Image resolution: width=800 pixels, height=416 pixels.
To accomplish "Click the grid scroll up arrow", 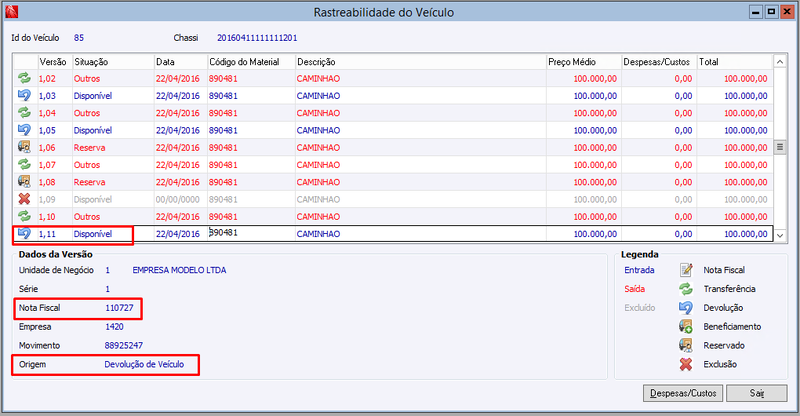I will [x=780, y=62].
